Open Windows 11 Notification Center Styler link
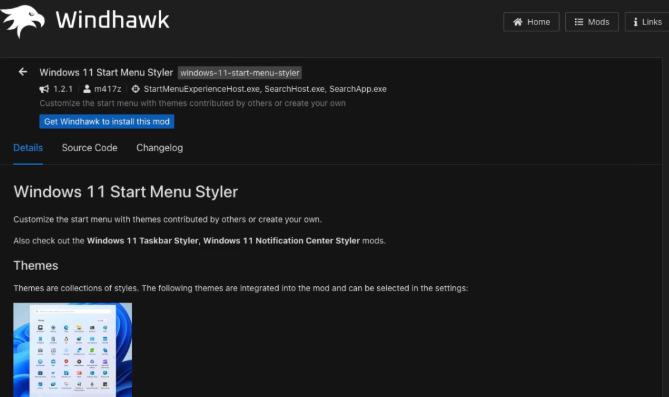This screenshot has height=397, width=669. pyautogui.click(x=282, y=241)
